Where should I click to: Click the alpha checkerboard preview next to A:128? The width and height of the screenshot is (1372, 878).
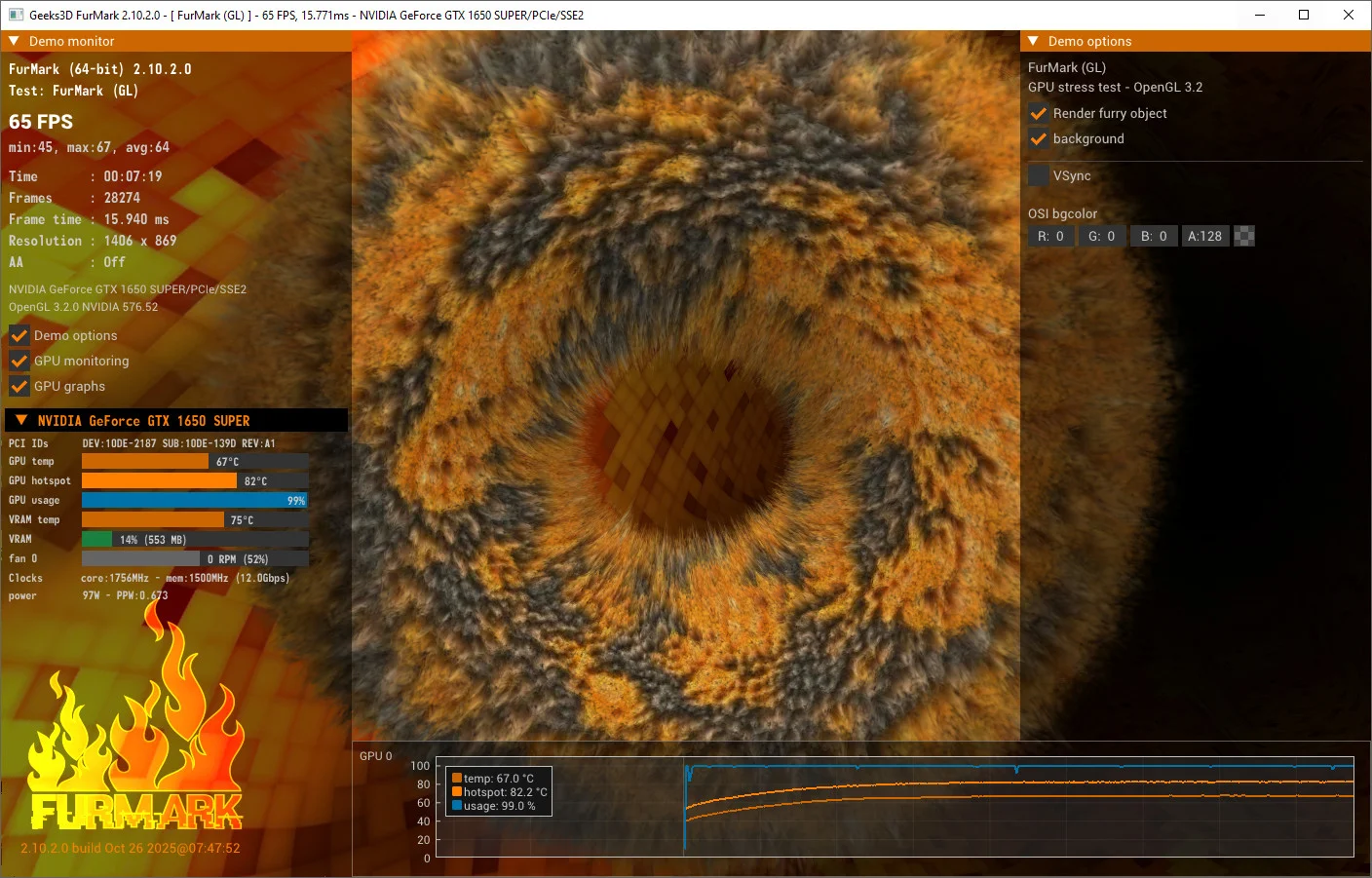point(1244,236)
